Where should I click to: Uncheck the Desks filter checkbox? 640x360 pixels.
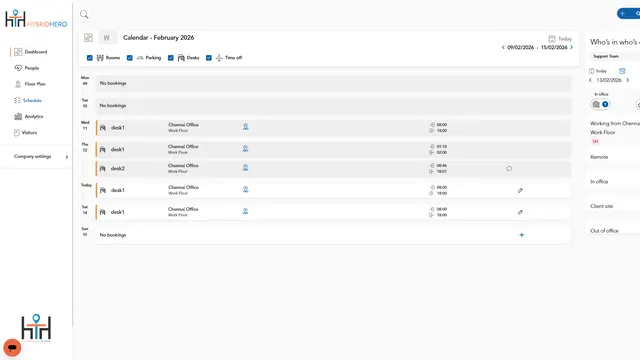[171, 58]
